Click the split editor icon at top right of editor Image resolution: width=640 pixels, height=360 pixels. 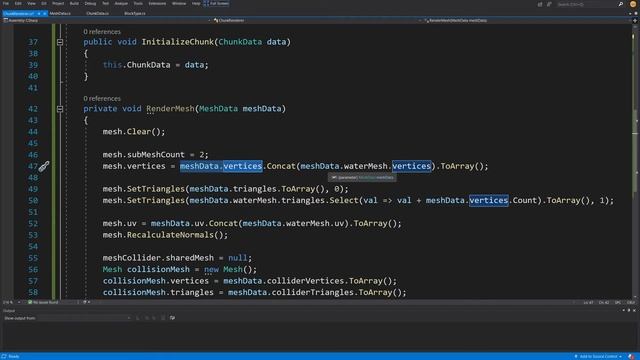pos(635,20)
